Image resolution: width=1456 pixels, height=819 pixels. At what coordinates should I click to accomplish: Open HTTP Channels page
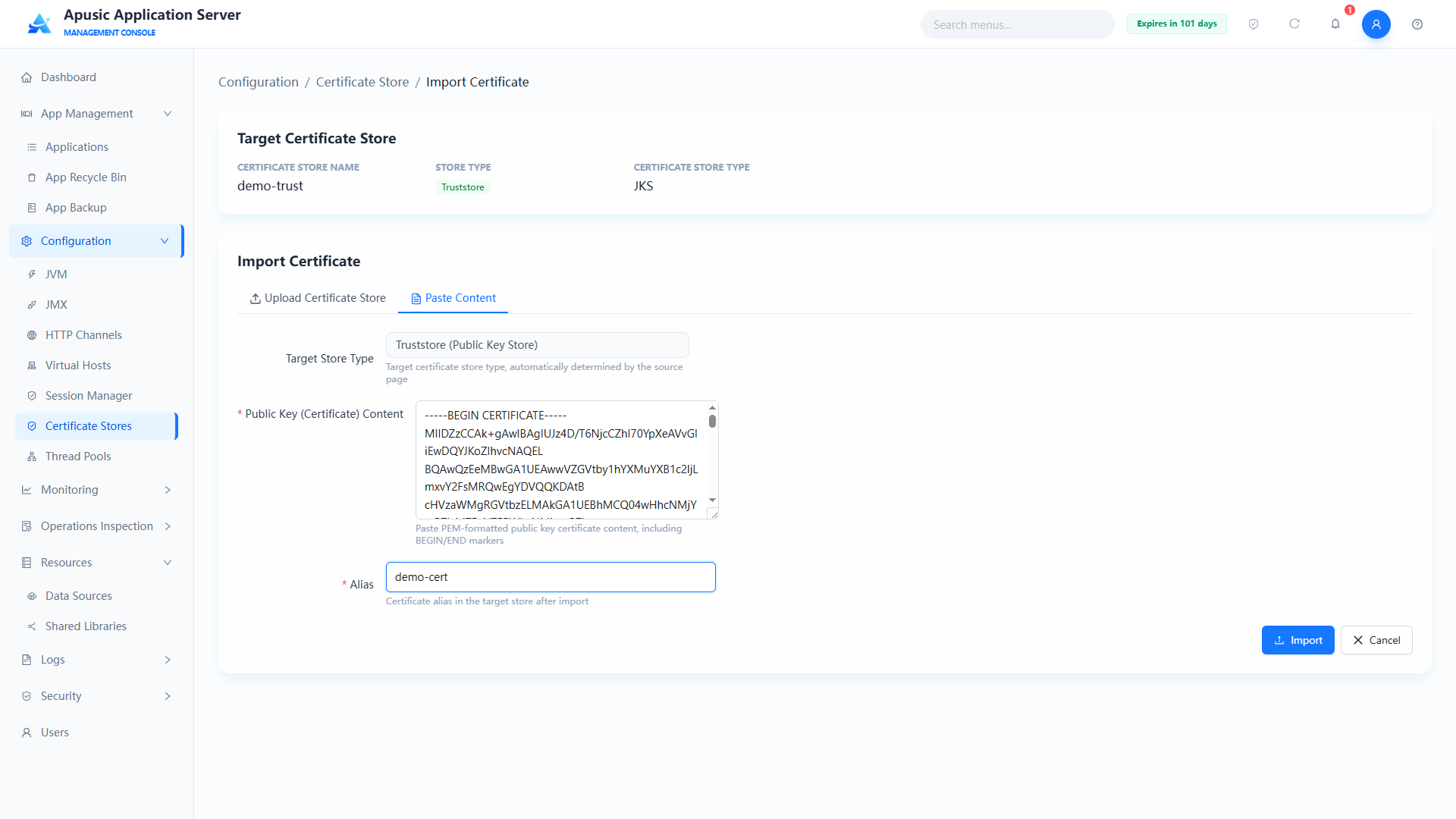pos(97,335)
